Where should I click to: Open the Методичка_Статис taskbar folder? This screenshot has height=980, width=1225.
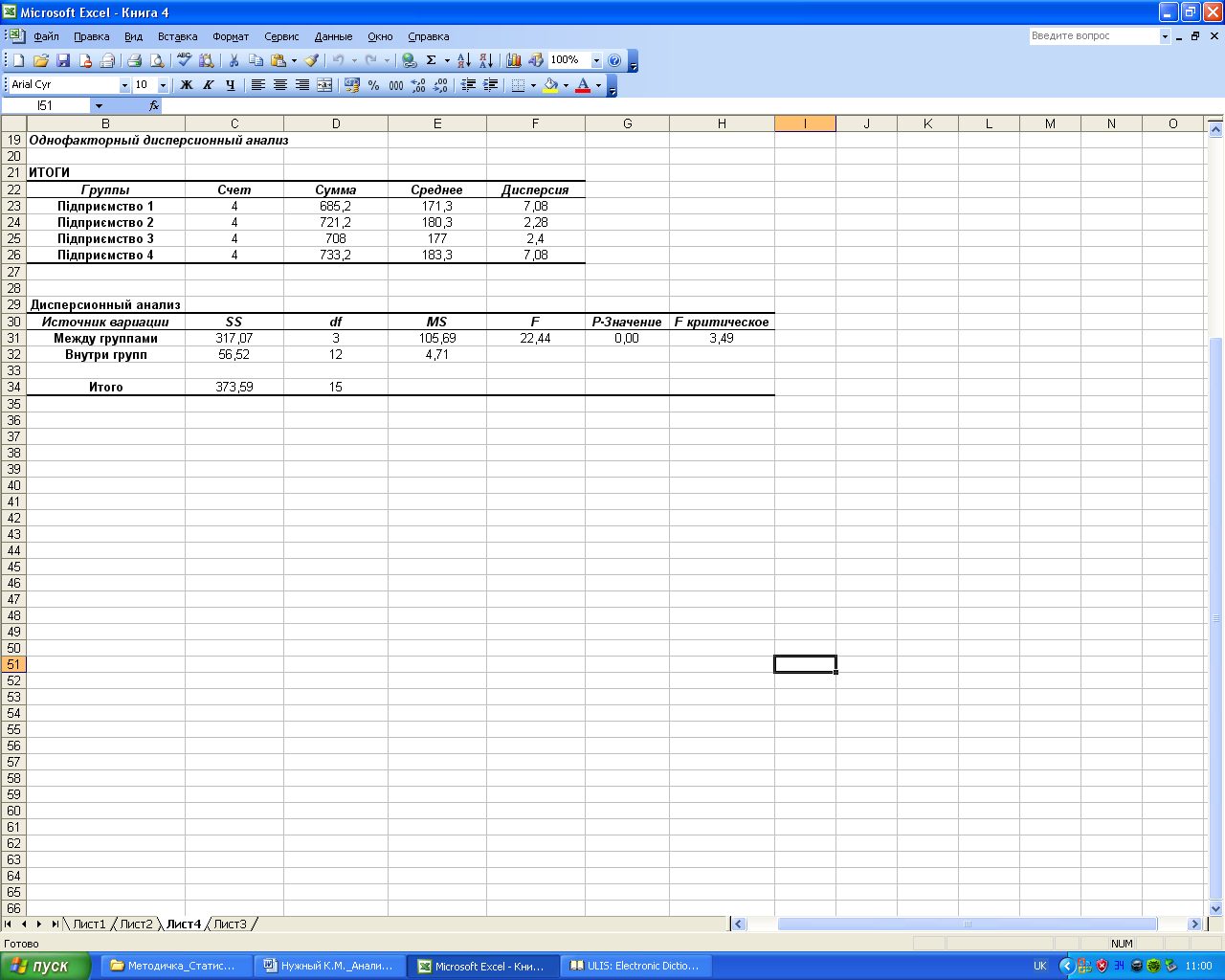tap(176, 966)
